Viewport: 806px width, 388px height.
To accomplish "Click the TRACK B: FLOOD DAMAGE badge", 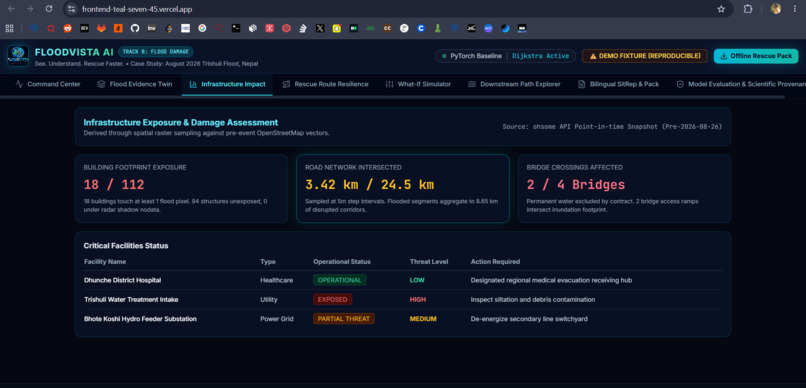I will [x=156, y=51].
